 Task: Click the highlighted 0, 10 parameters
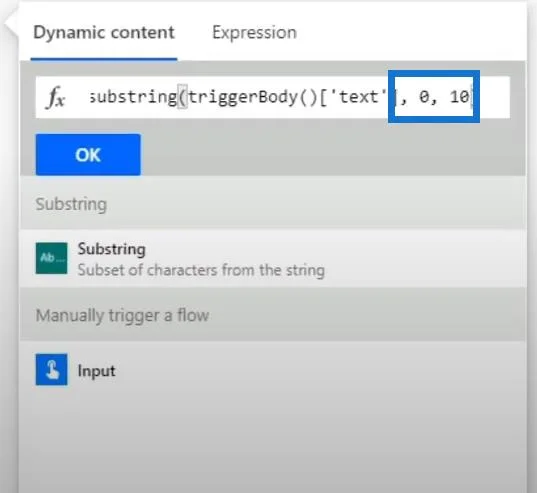[x=434, y=97]
